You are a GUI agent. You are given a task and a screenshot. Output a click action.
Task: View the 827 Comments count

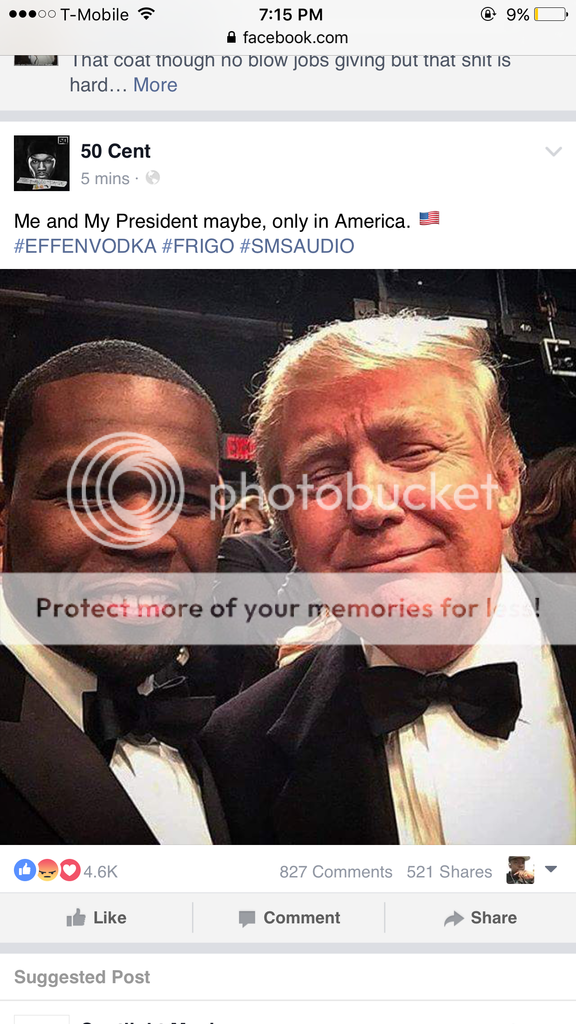click(336, 872)
